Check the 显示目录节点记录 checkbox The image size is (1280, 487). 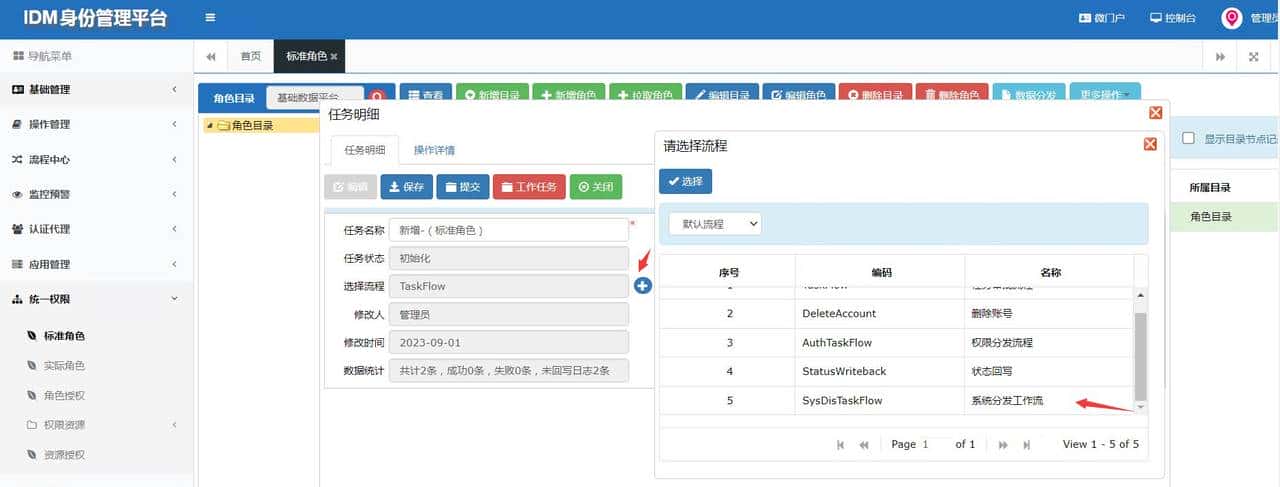(x=1188, y=139)
